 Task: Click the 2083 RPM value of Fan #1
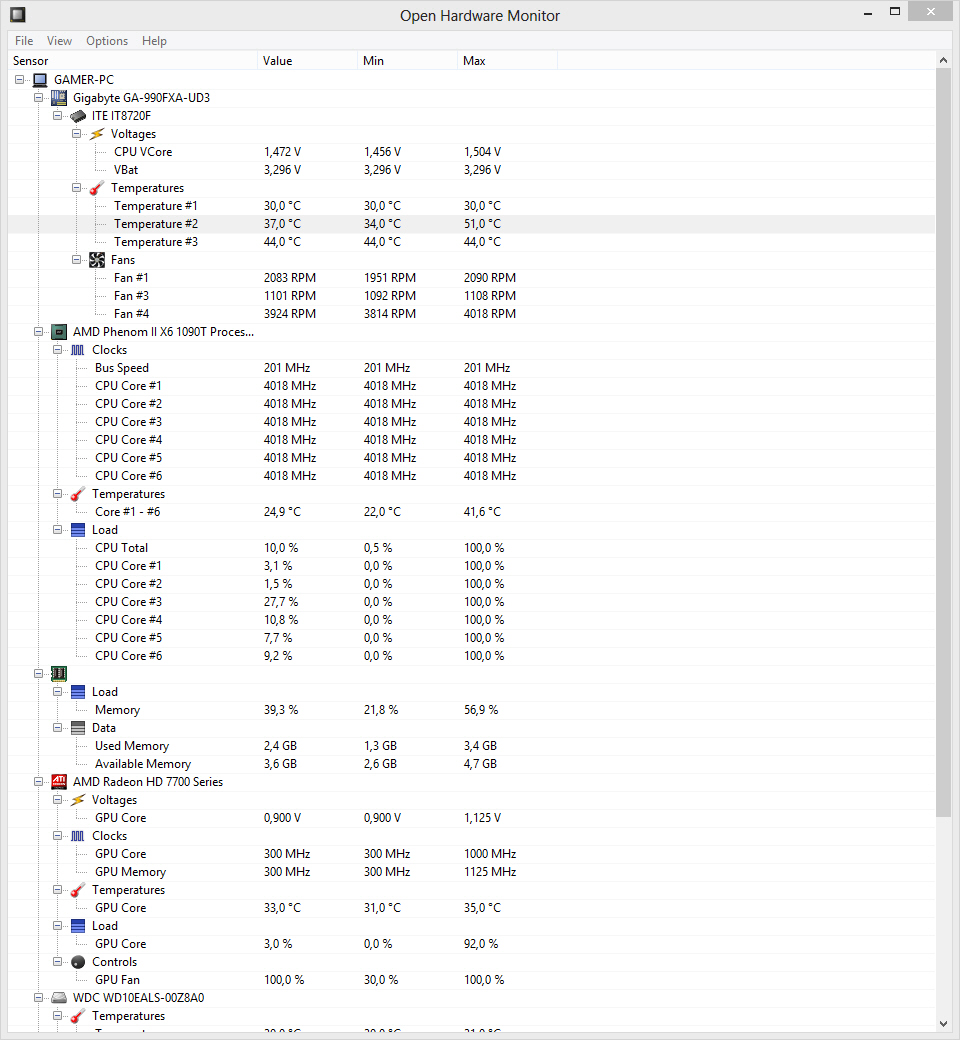(x=290, y=278)
